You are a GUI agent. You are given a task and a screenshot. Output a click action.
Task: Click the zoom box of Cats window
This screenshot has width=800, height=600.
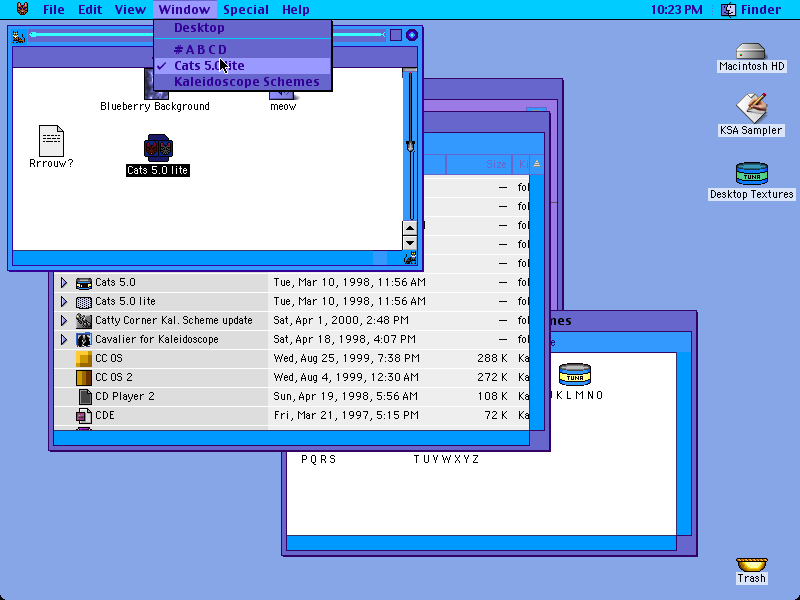coord(395,35)
